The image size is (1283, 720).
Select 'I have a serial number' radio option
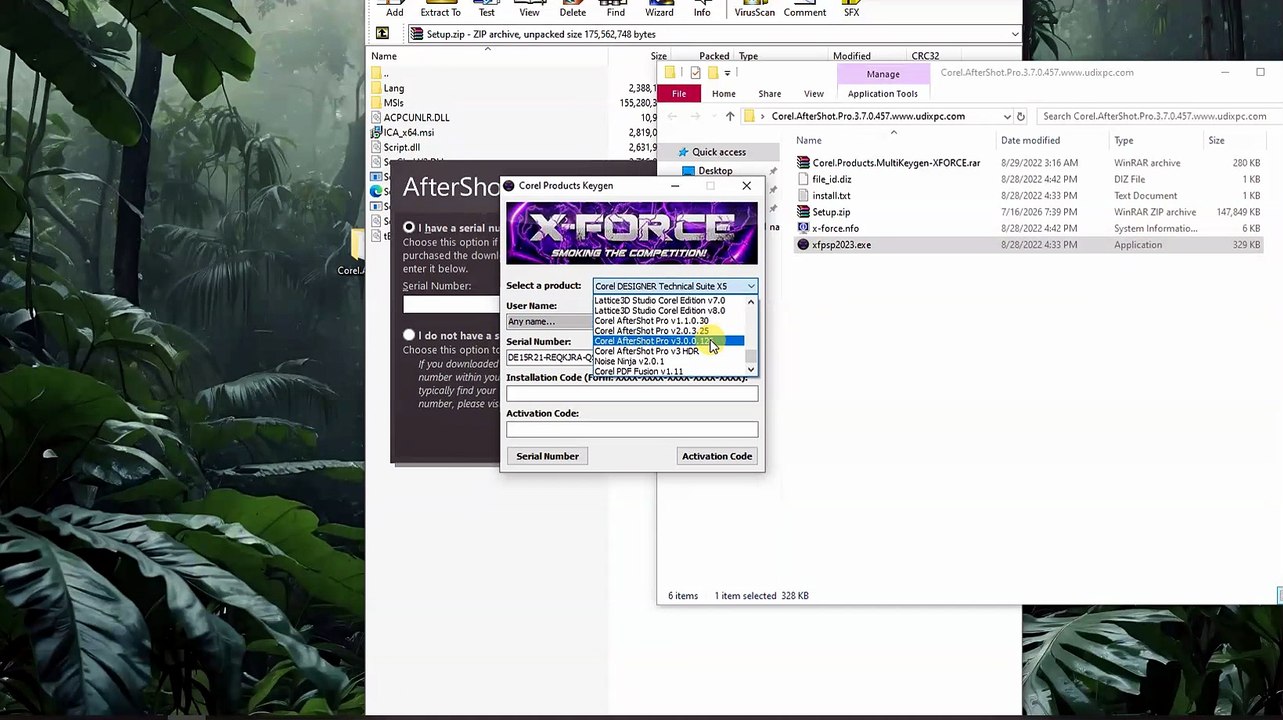[x=409, y=228]
